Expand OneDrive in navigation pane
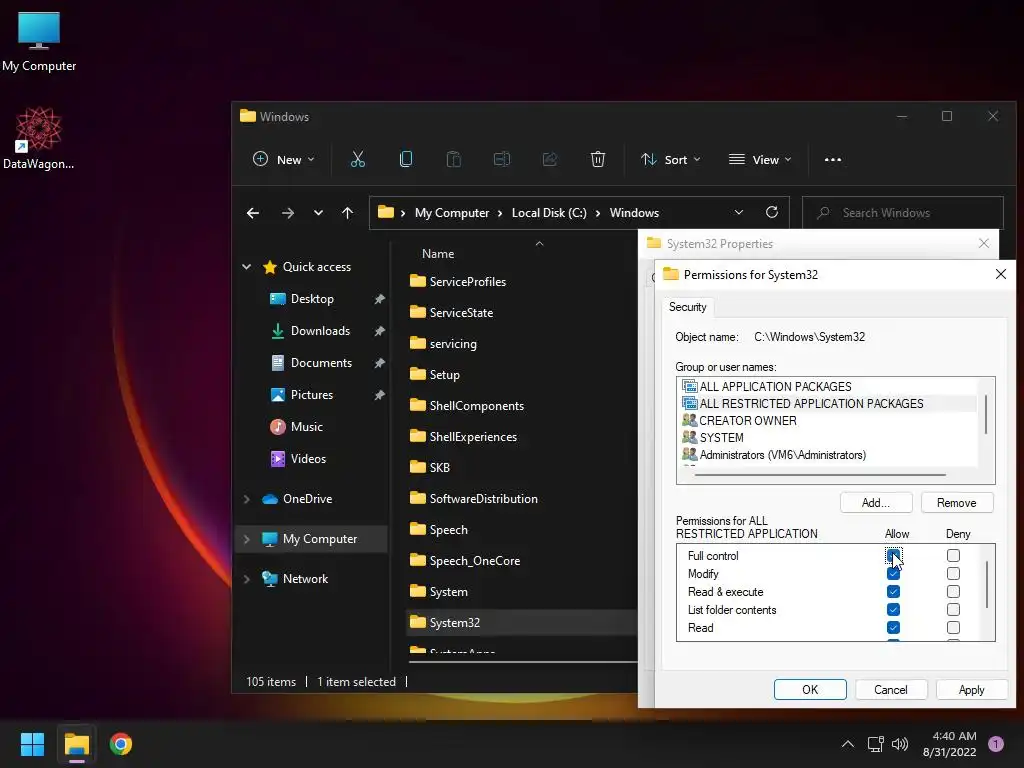 [247, 499]
